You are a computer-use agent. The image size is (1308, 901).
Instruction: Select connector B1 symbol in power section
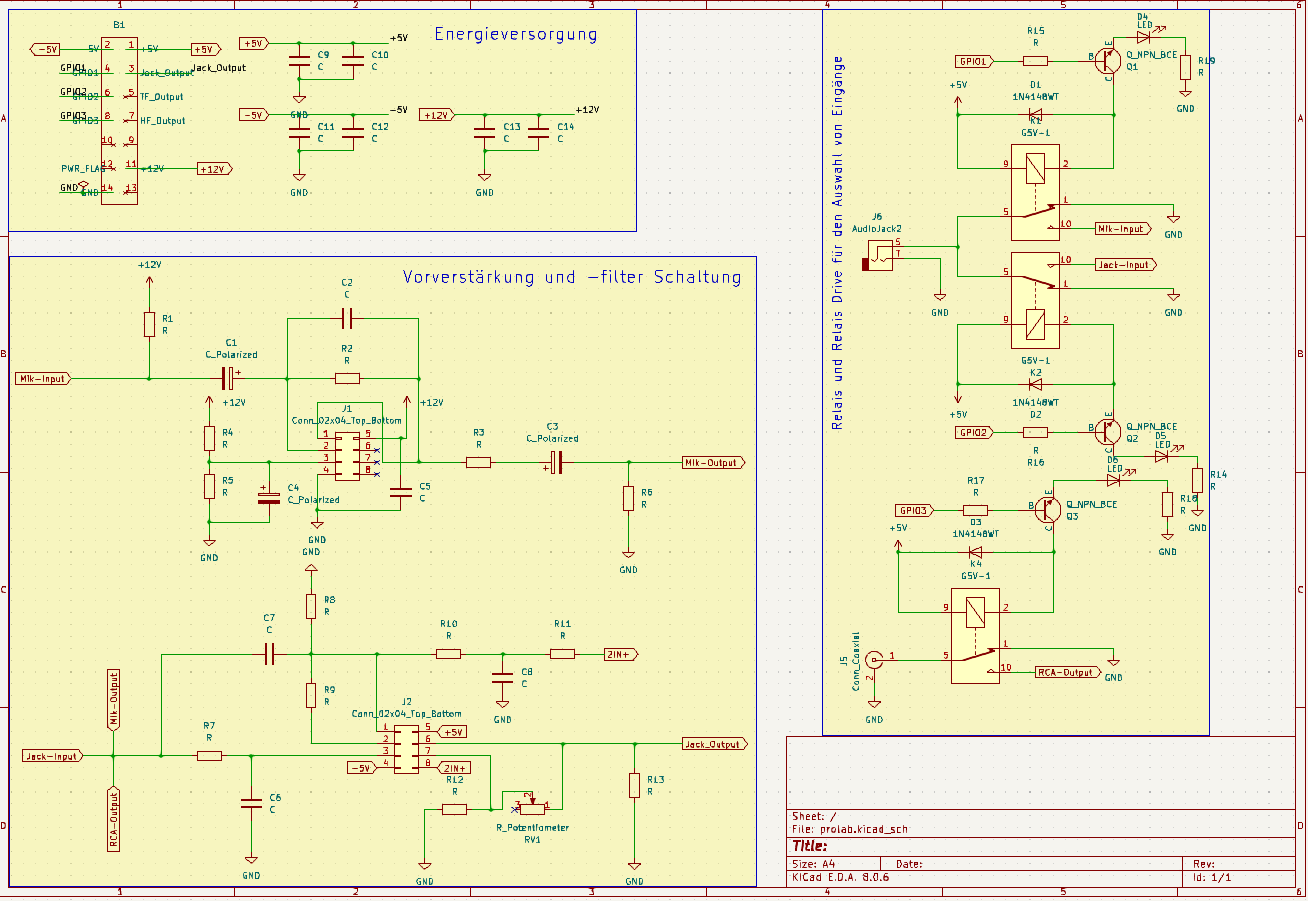pos(120,120)
